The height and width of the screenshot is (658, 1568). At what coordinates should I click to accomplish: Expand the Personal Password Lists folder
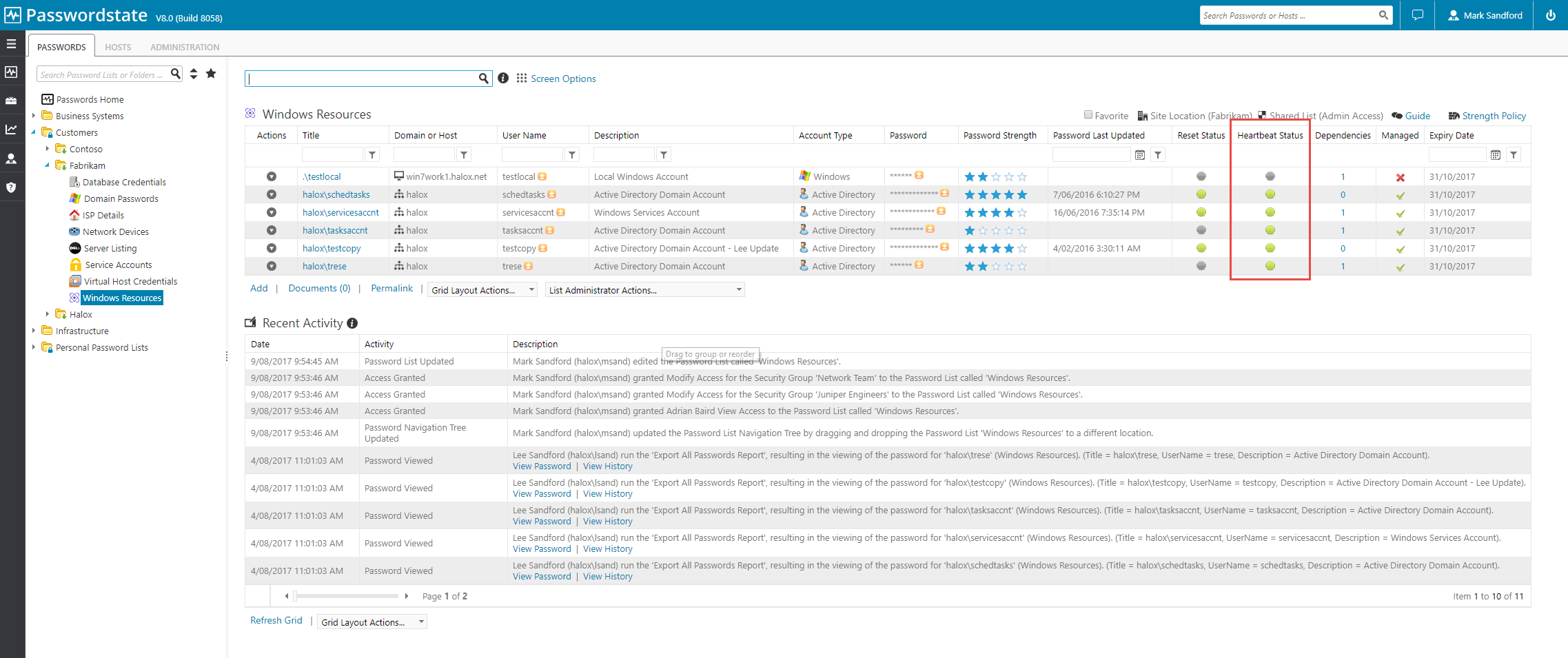pos(33,347)
